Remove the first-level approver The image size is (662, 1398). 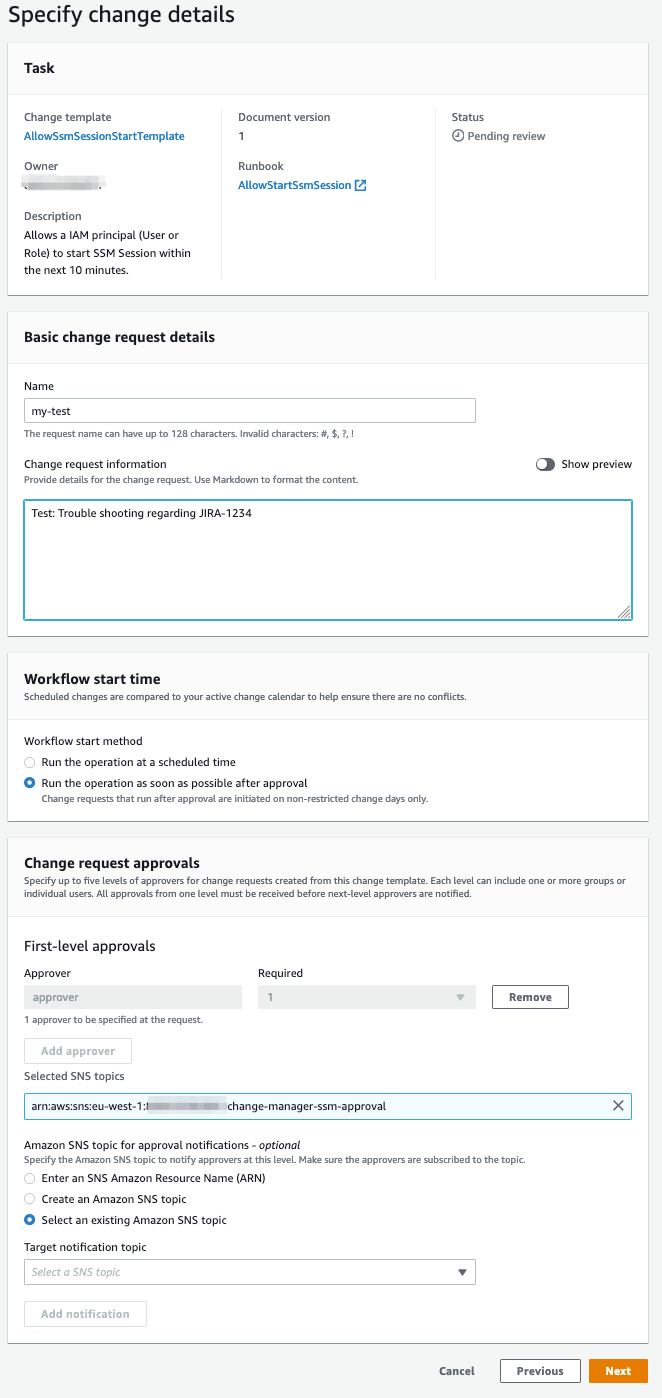coord(529,996)
